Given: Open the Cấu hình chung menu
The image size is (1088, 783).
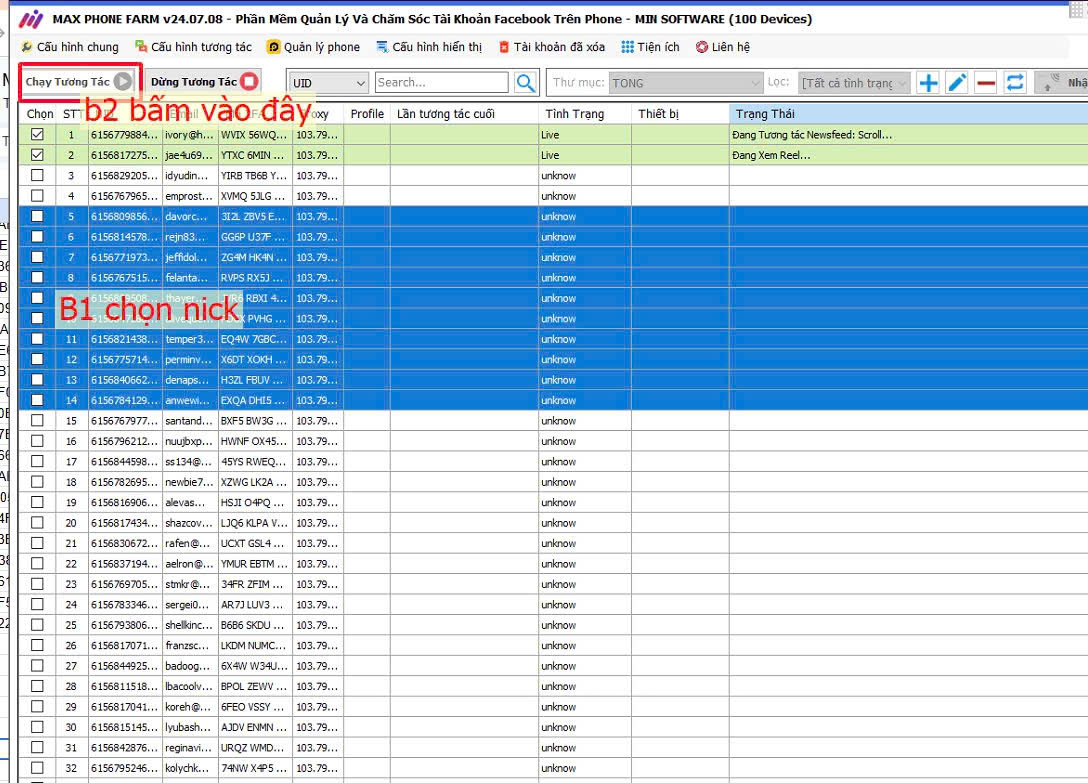Looking at the screenshot, I should point(69,47).
